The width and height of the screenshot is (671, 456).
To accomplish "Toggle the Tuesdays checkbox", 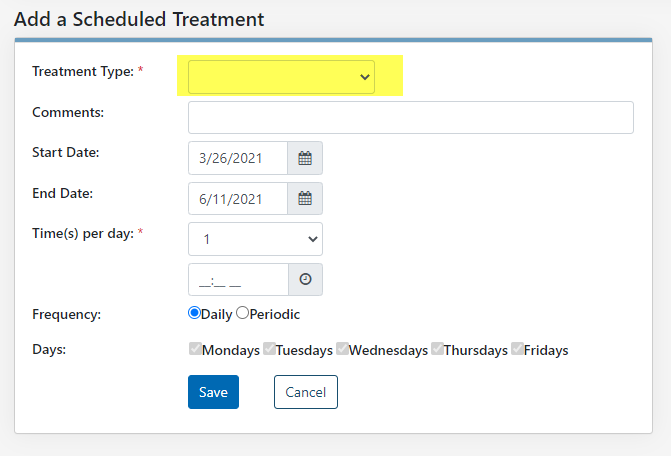I will click(269, 349).
